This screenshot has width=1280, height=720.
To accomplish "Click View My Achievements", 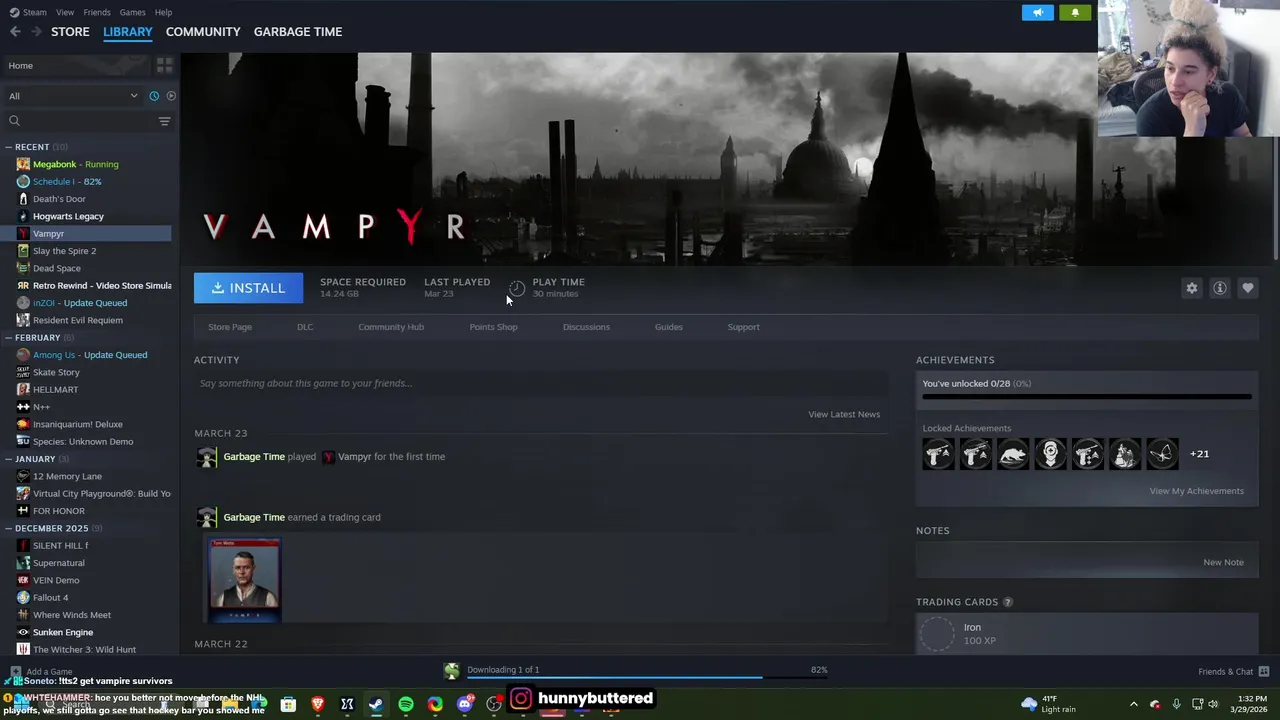I will coord(1196,491).
